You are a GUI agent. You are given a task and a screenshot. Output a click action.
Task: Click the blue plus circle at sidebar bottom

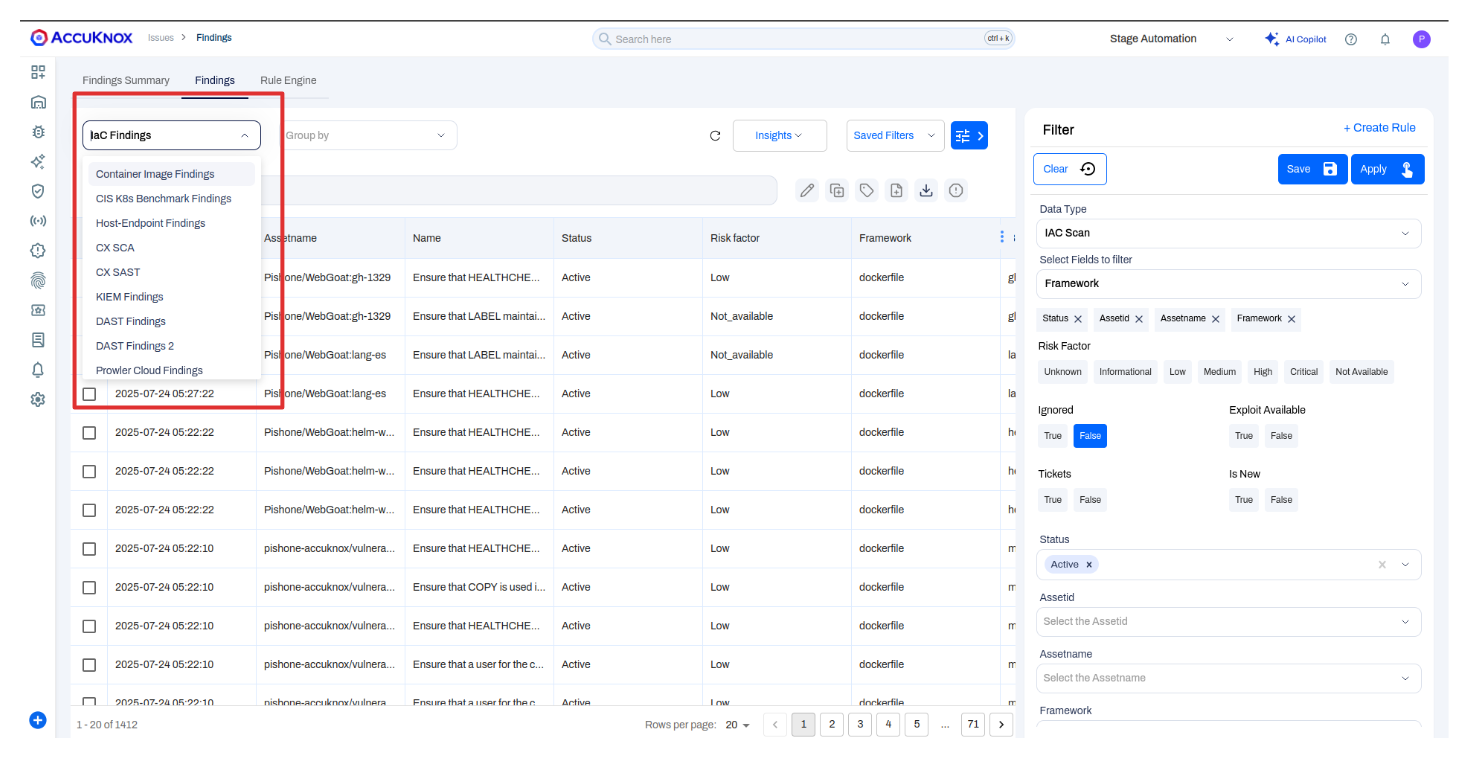click(38, 719)
